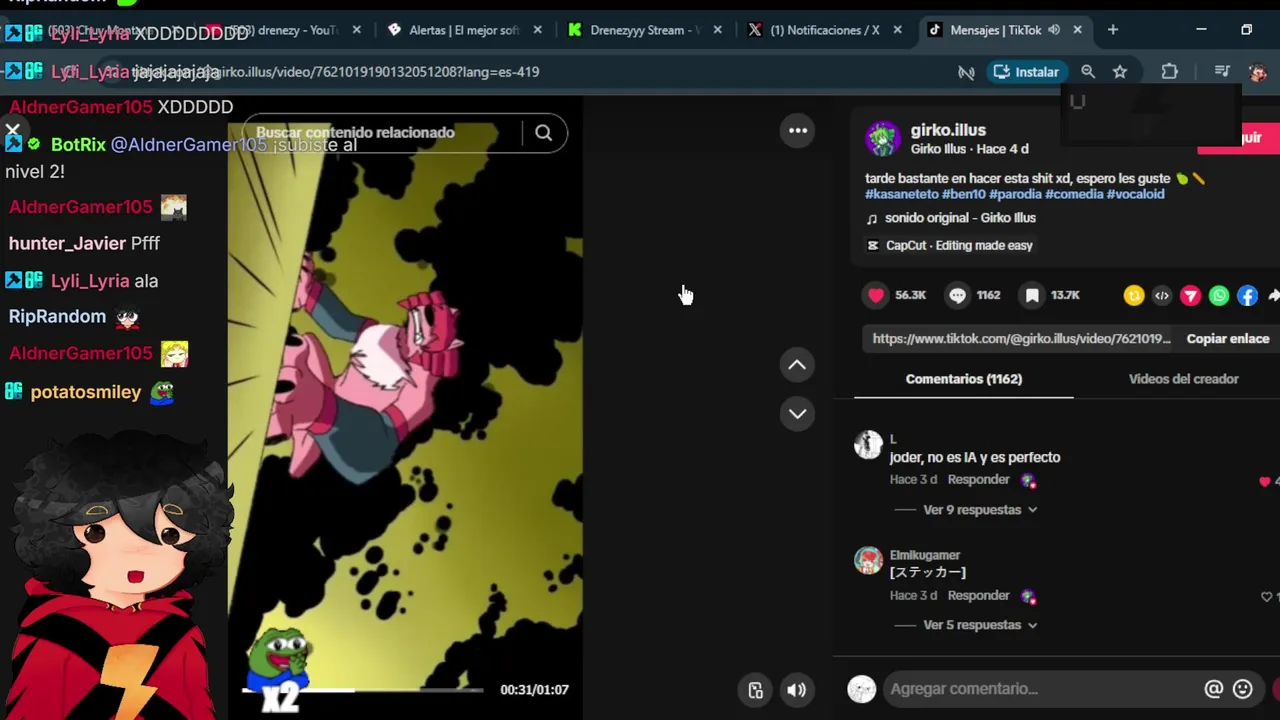This screenshot has width=1280, height=720.
Task: Open browser extensions puzzle icon
Action: coord(1169,72)
